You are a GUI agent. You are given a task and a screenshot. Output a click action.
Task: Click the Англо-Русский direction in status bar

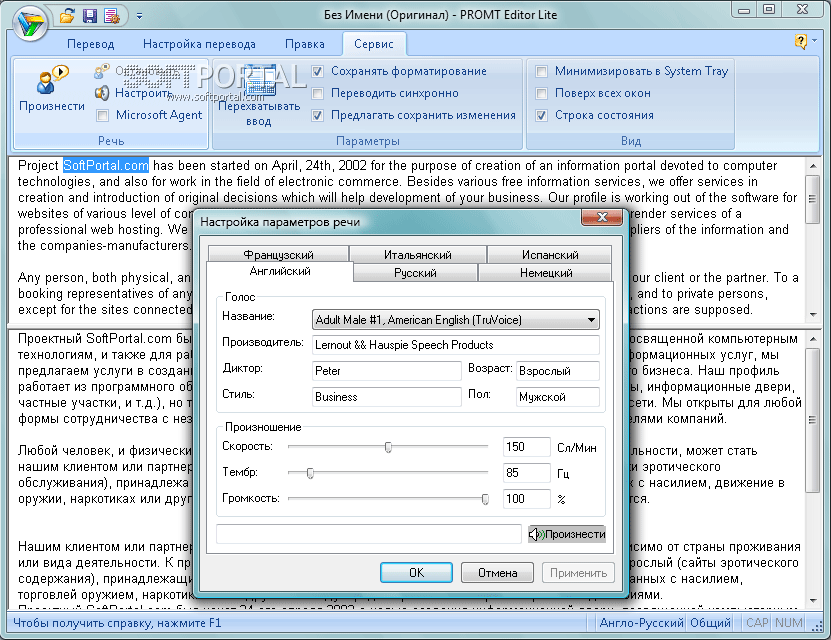point(641,623)
